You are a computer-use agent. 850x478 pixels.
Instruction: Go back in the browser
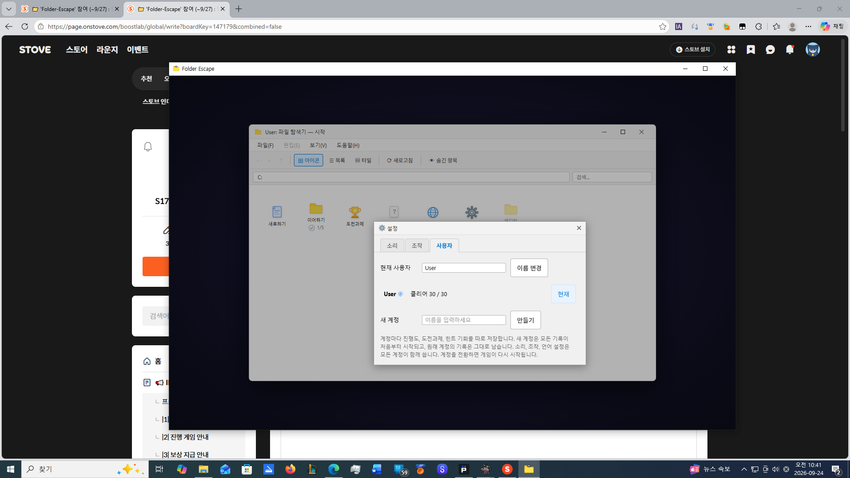9,26
